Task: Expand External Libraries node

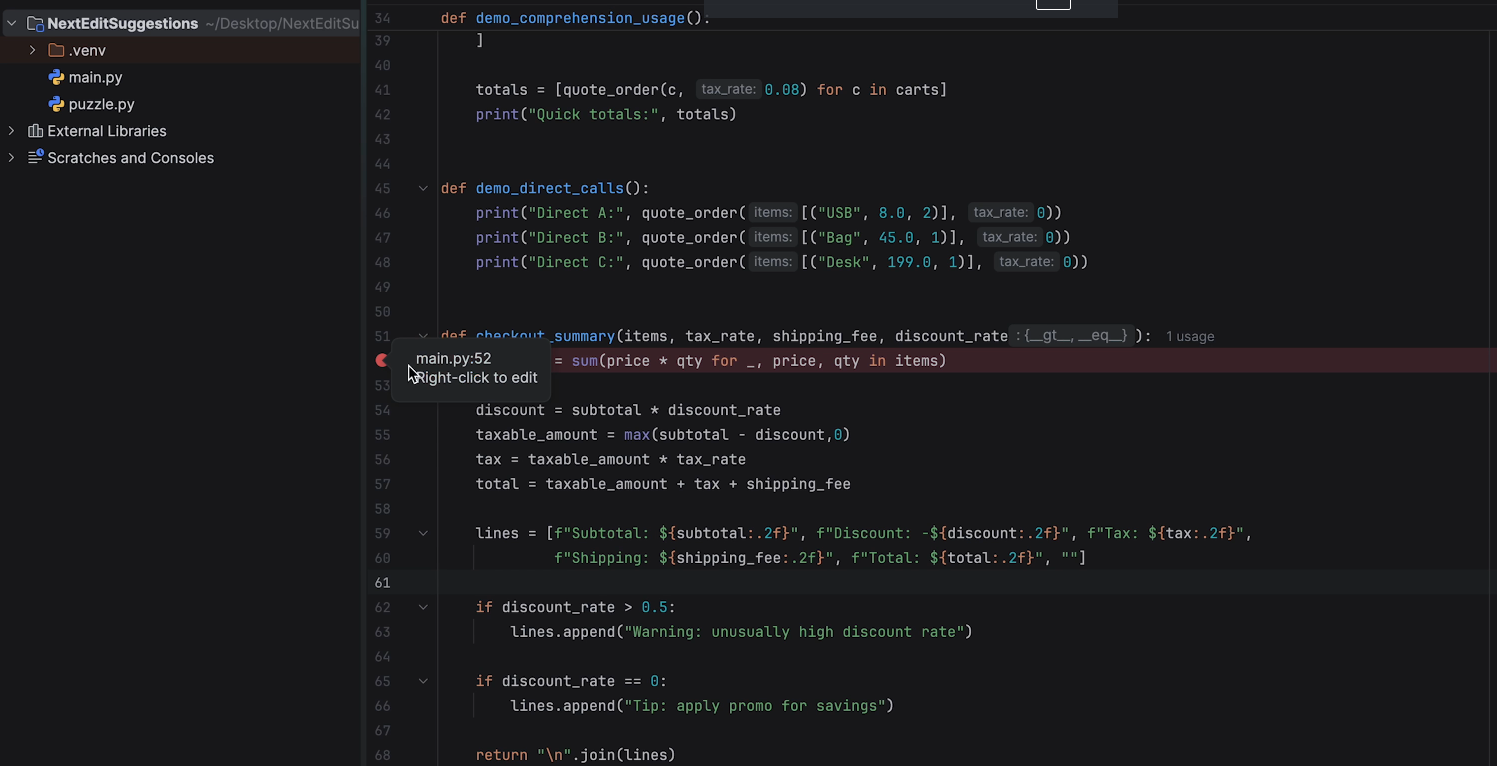Action: pos(12,131)
